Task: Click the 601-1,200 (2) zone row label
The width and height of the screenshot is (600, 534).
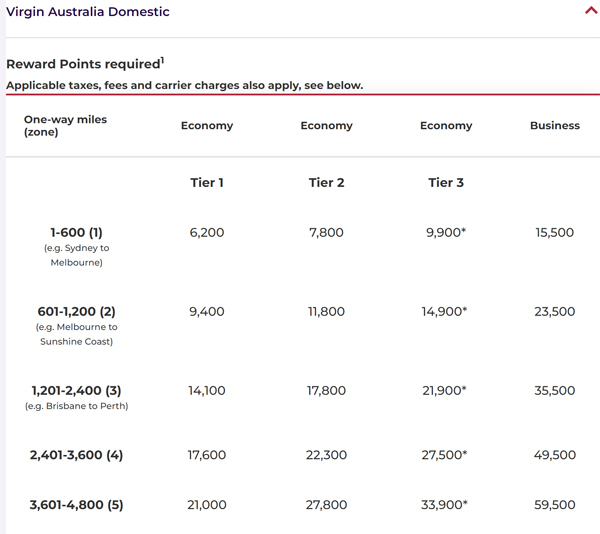Action: click(x=77, y=311)
